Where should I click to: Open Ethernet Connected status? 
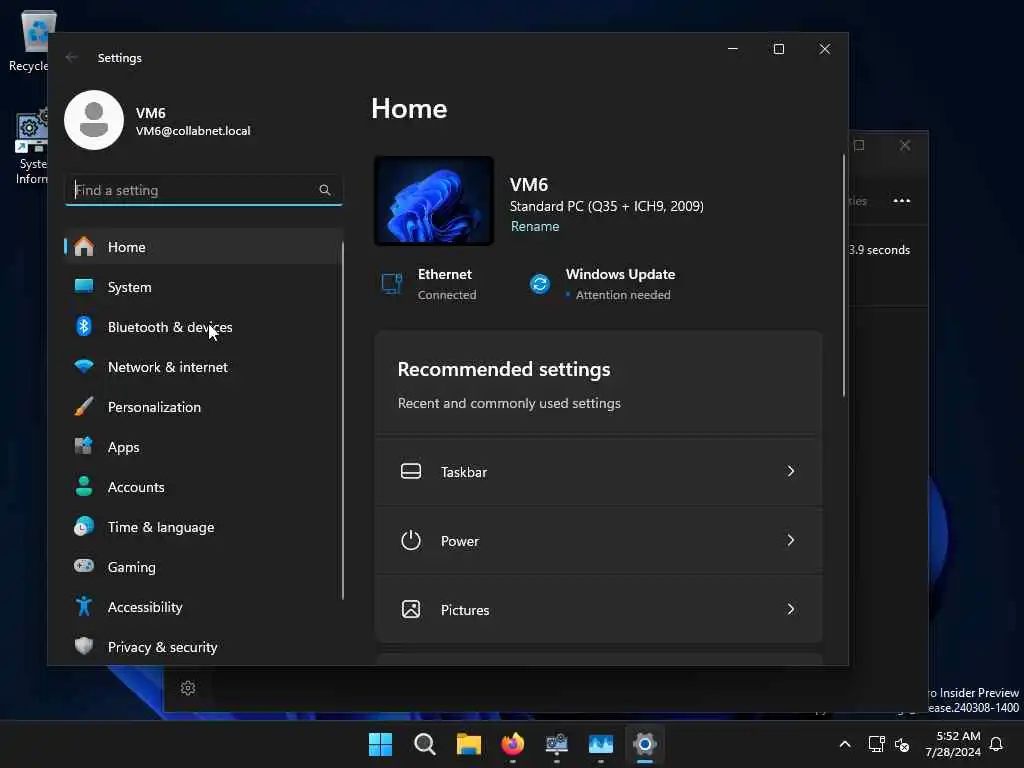tap(429, 284)
